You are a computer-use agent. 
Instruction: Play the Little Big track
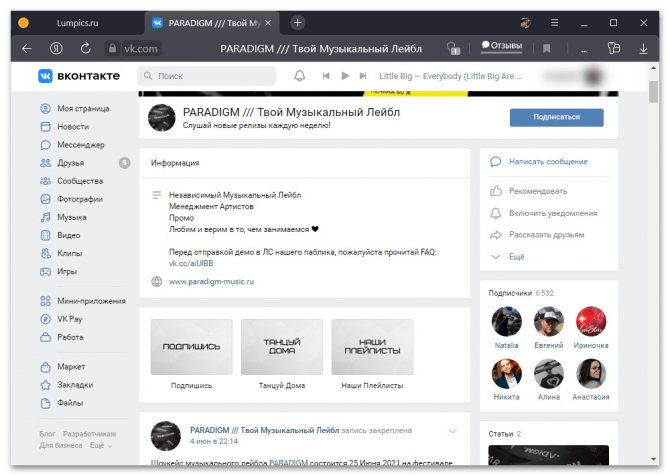tap(345, 76)
